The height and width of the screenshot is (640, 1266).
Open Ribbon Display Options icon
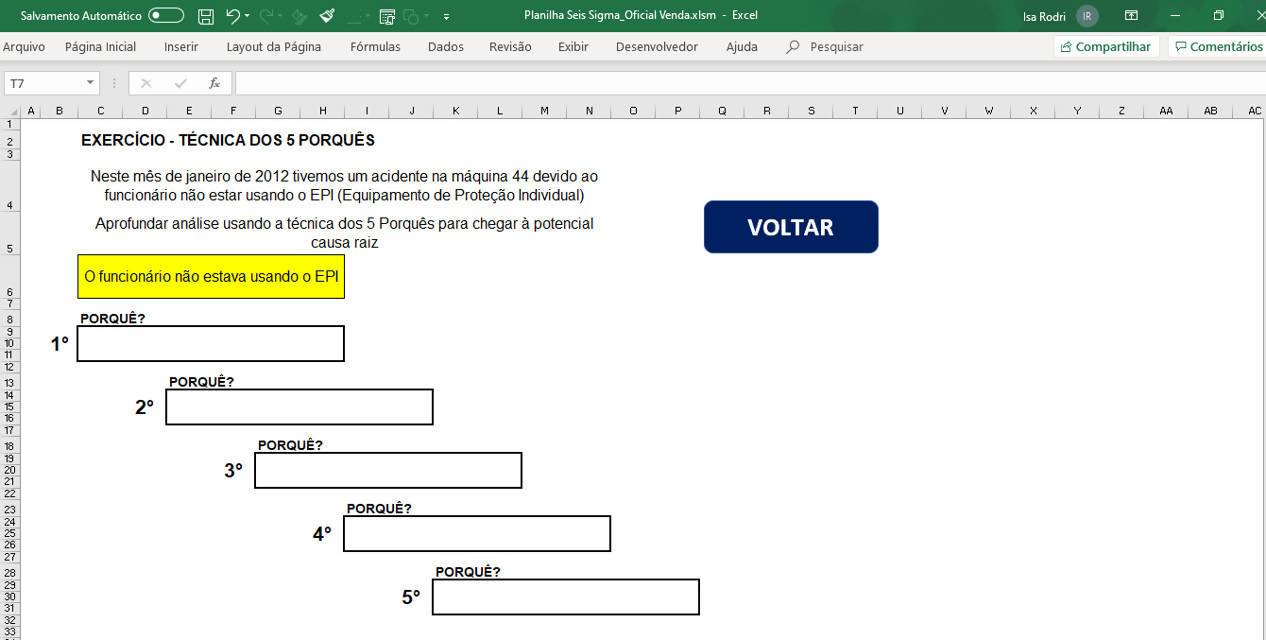1131,16
